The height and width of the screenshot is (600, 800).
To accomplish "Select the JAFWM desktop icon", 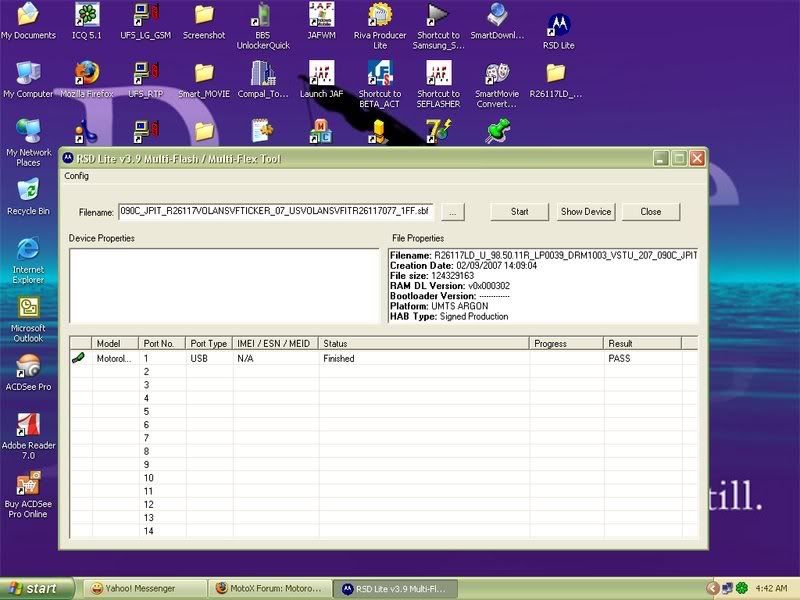I will (x=321, y=20).
